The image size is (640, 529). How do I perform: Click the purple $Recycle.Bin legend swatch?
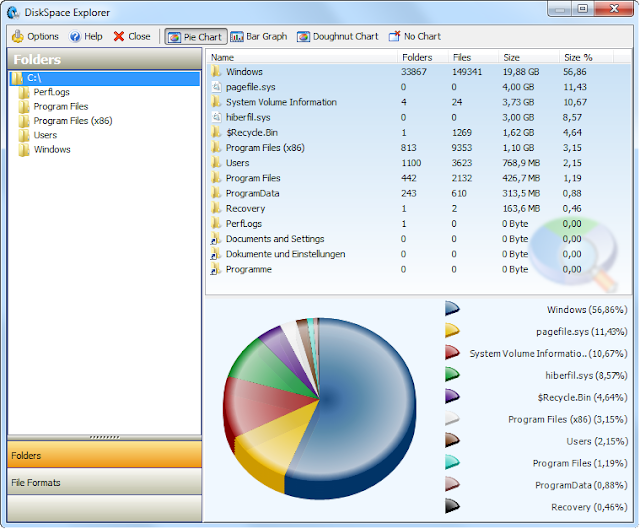pyautogui.click(x=452, y=397)
